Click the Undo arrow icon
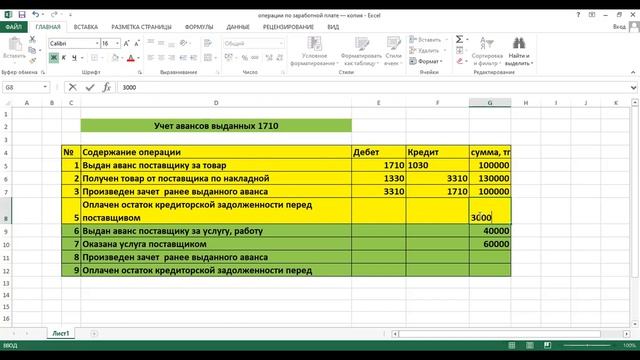 click(36, 15)
